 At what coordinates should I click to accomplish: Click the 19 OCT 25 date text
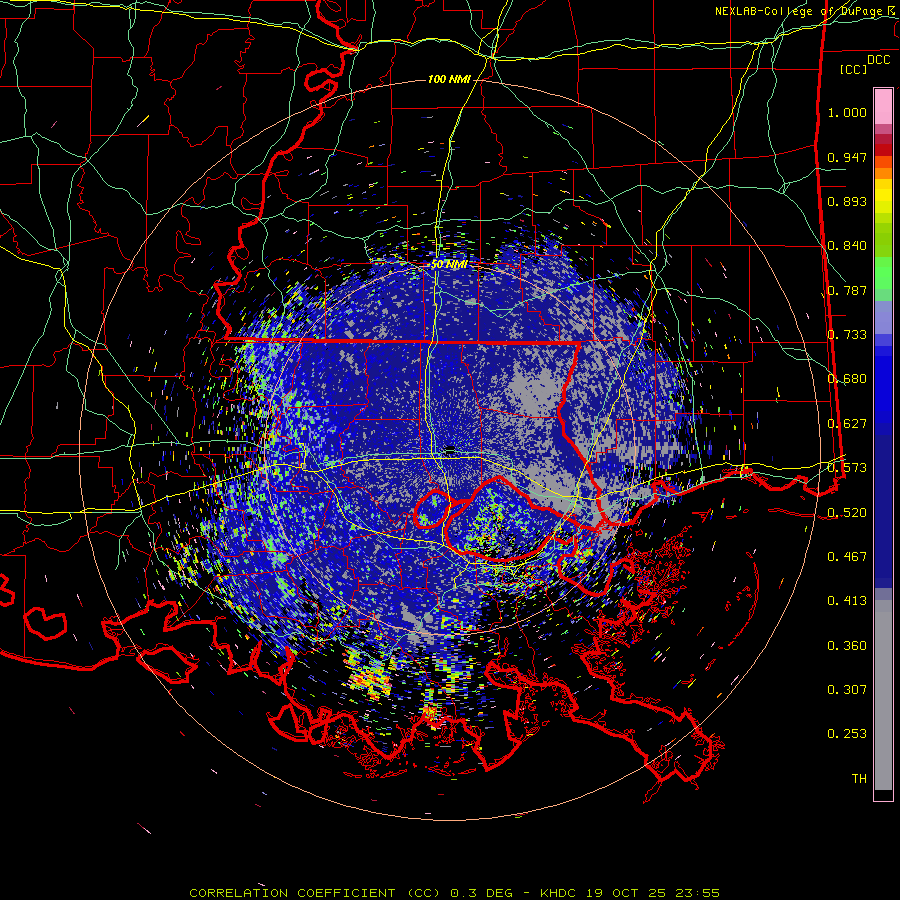[626, 893]
